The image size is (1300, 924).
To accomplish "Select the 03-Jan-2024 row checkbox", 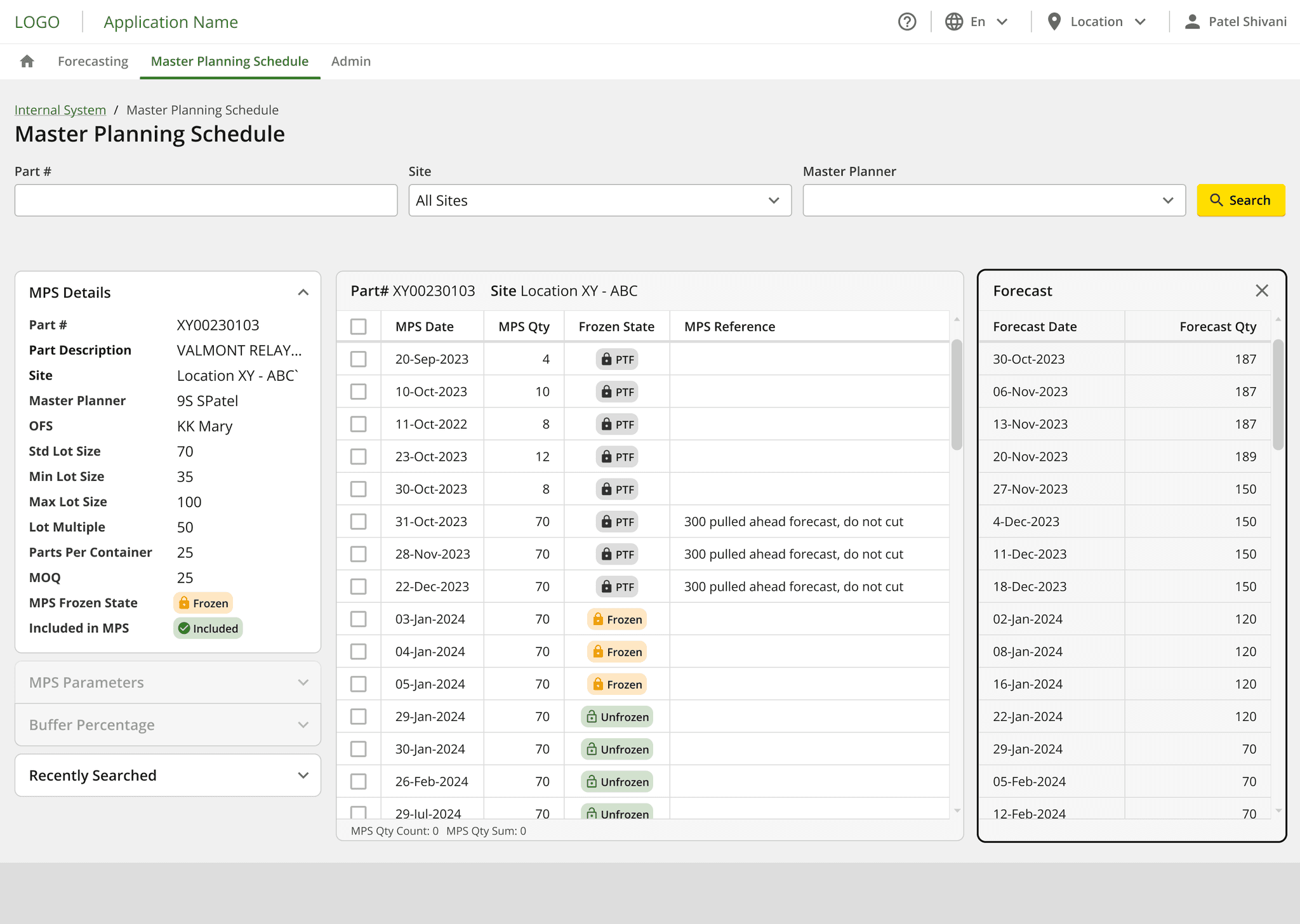I will (359, 619).
